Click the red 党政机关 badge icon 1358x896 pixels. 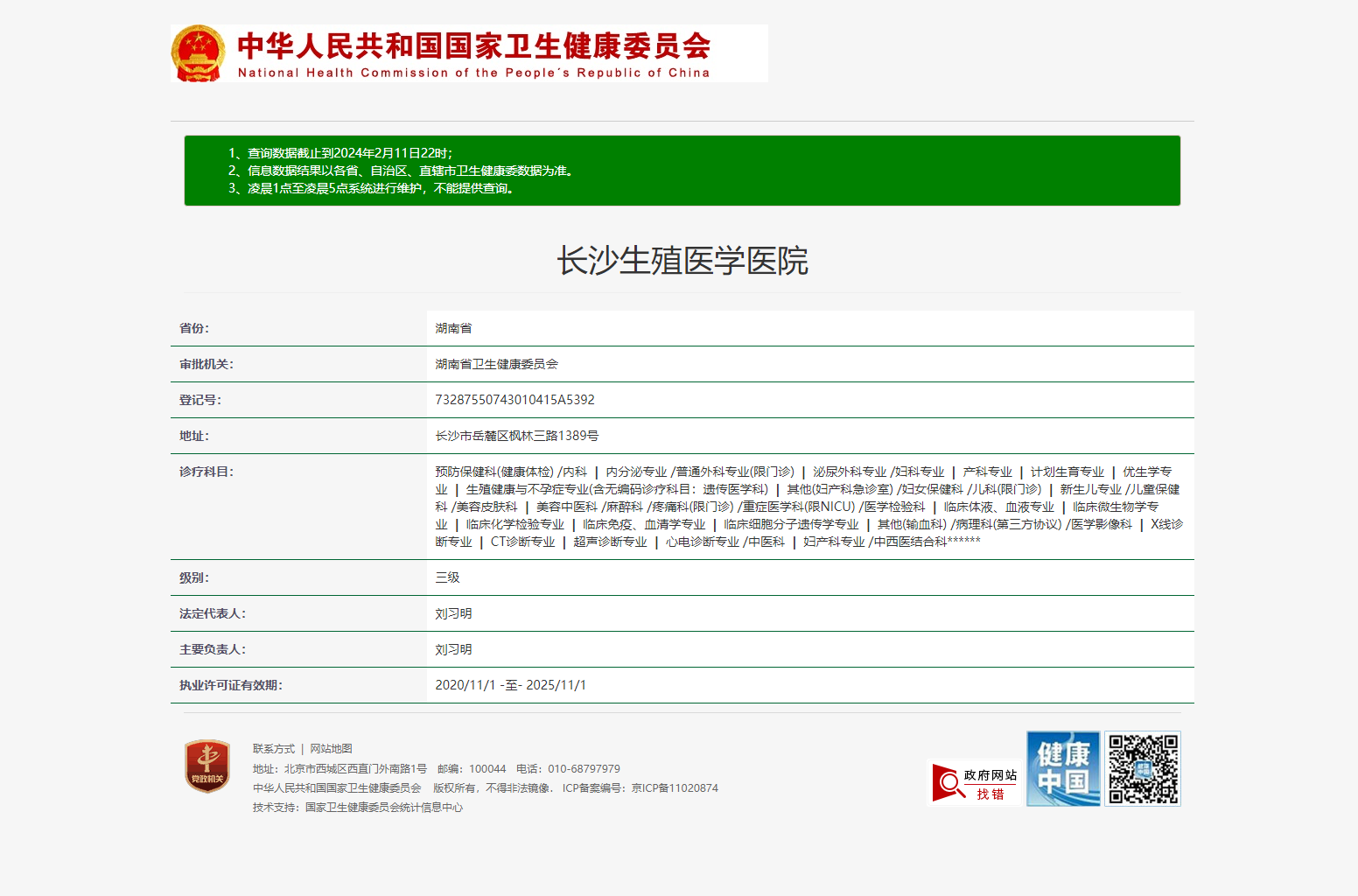click(x=207, y=766)
